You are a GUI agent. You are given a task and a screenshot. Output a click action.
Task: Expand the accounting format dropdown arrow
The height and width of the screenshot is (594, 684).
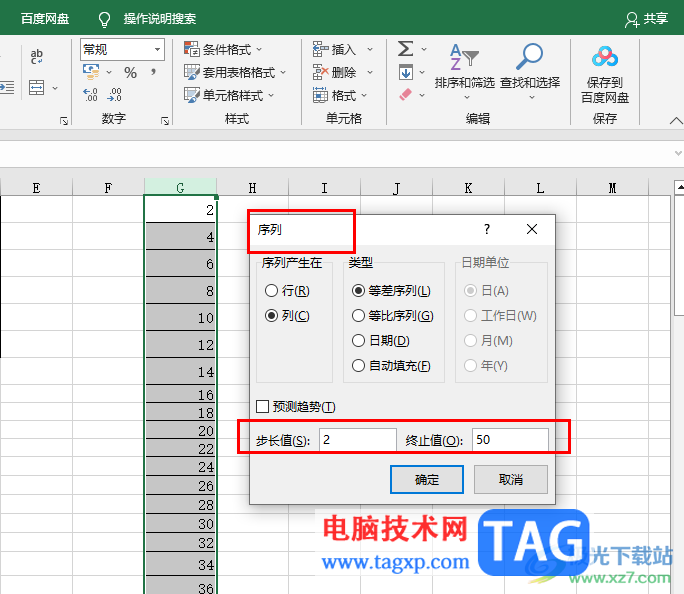(x=109, y=72)
